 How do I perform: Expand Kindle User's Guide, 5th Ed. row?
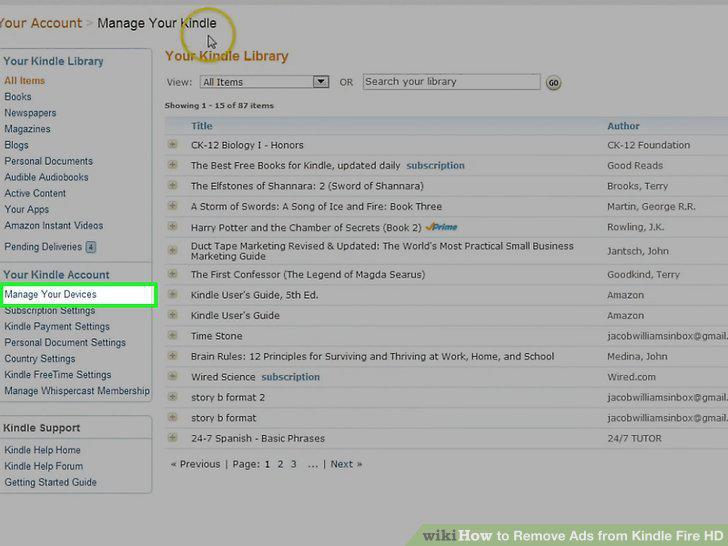[x=172, y=294]
